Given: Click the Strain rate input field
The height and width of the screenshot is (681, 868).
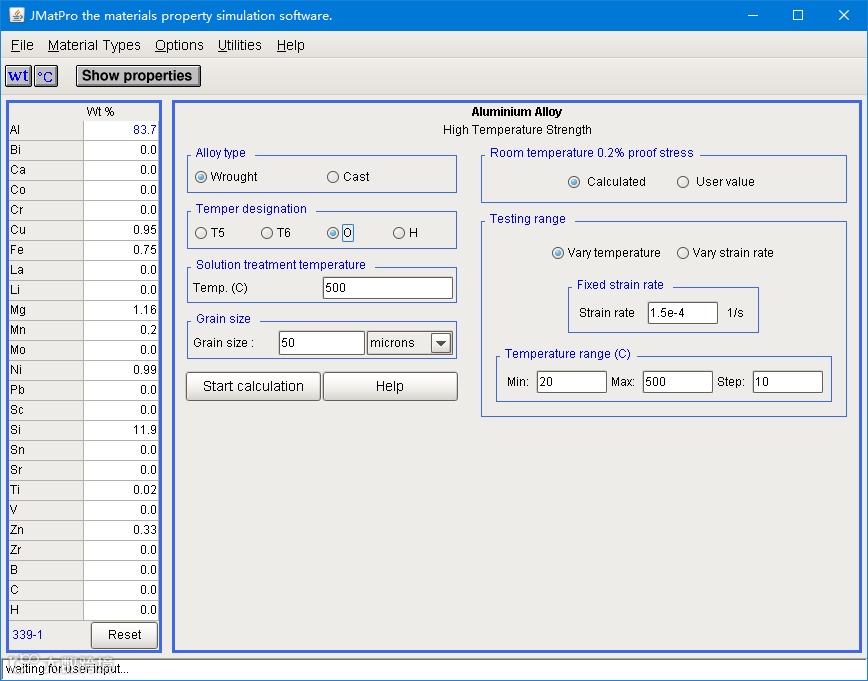Looking at the screenshot, I should click(x=683, y=313).
